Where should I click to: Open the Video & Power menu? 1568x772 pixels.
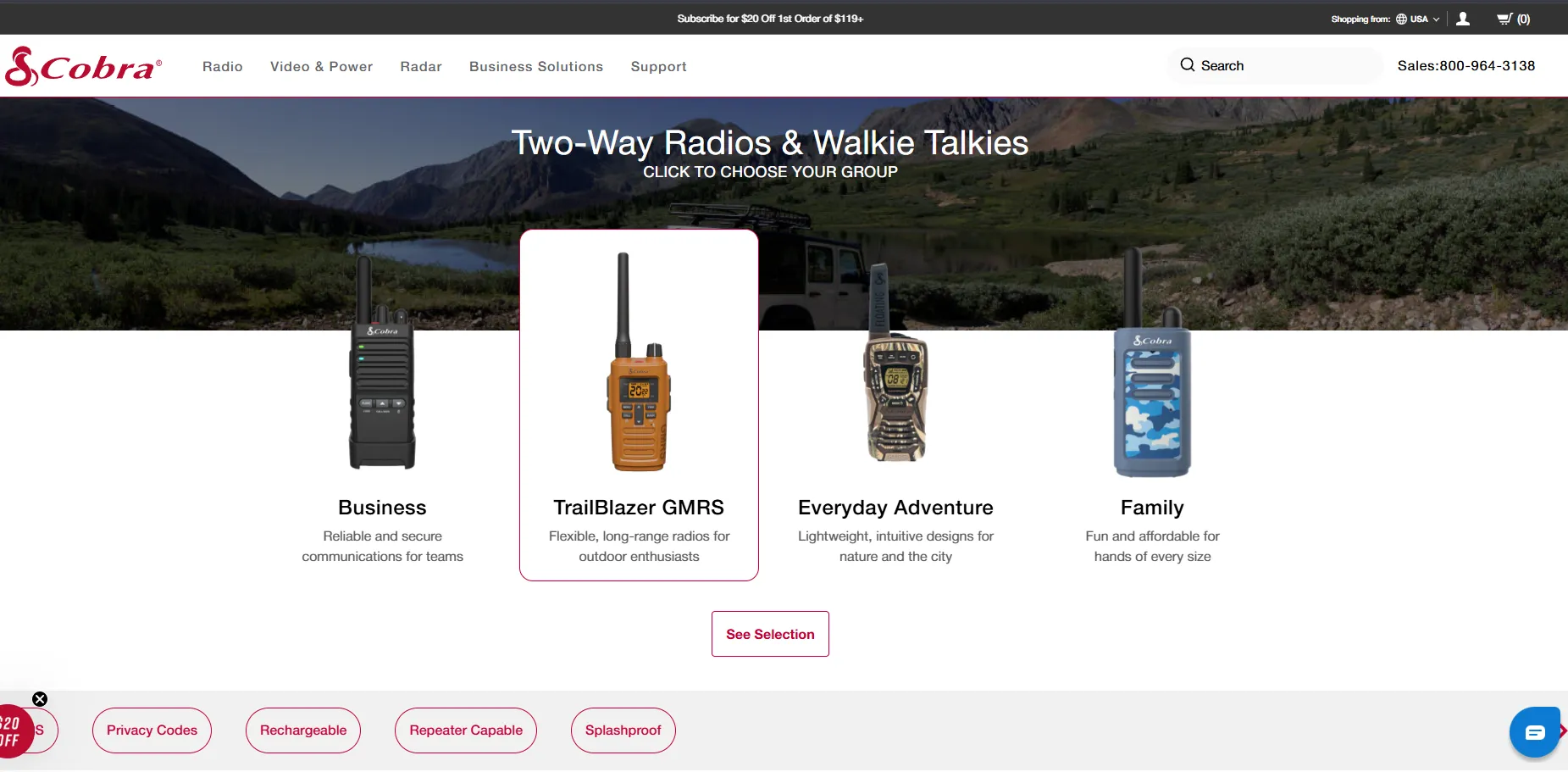[x=321, y=67]
